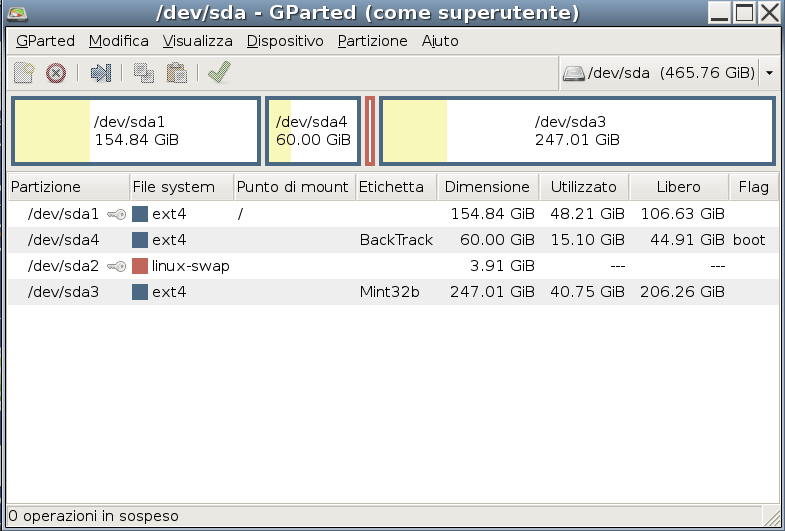The image size is (785, 531).
Task: Select the /dev/sda4 block in disk map
Action: coord(312,131)
